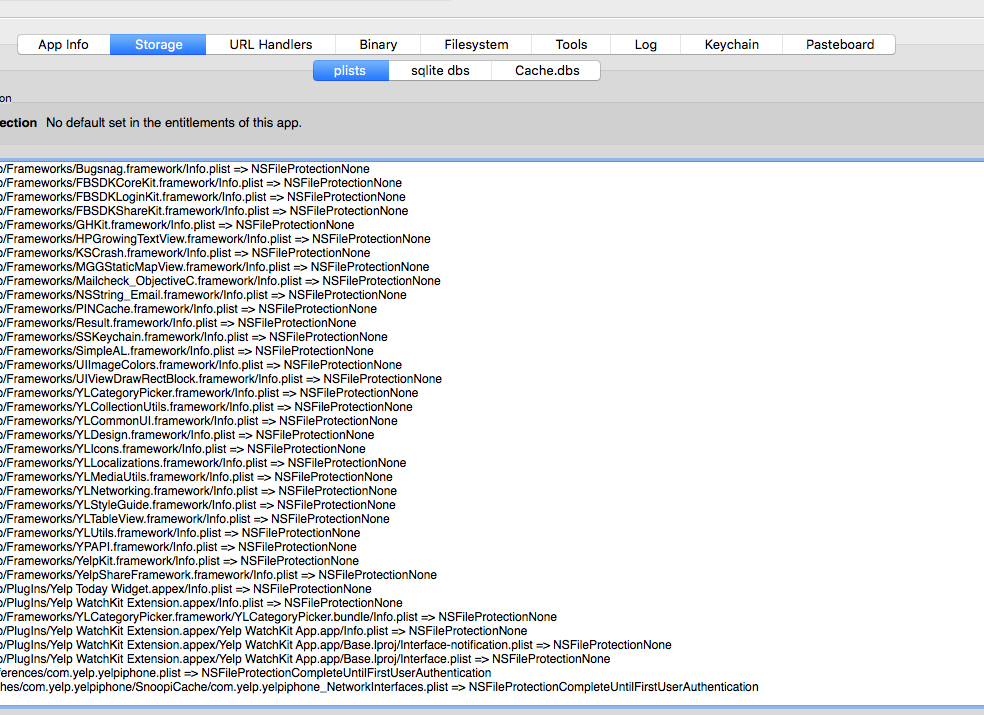Select the Storage tab

tap(158, 45)
